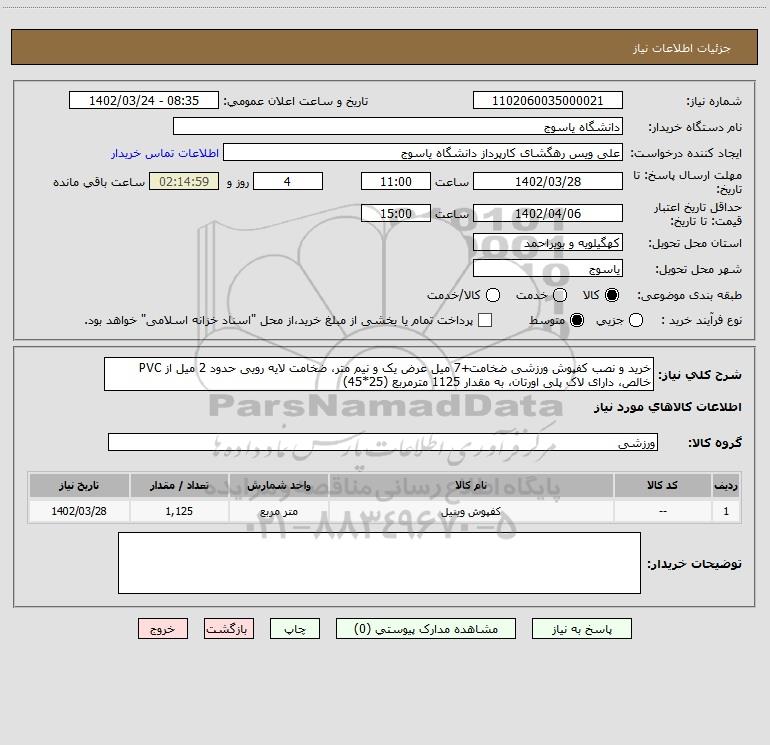770x745 pixels.
Task: Click the quantity cell 1,125
Action: coord(179,511)
